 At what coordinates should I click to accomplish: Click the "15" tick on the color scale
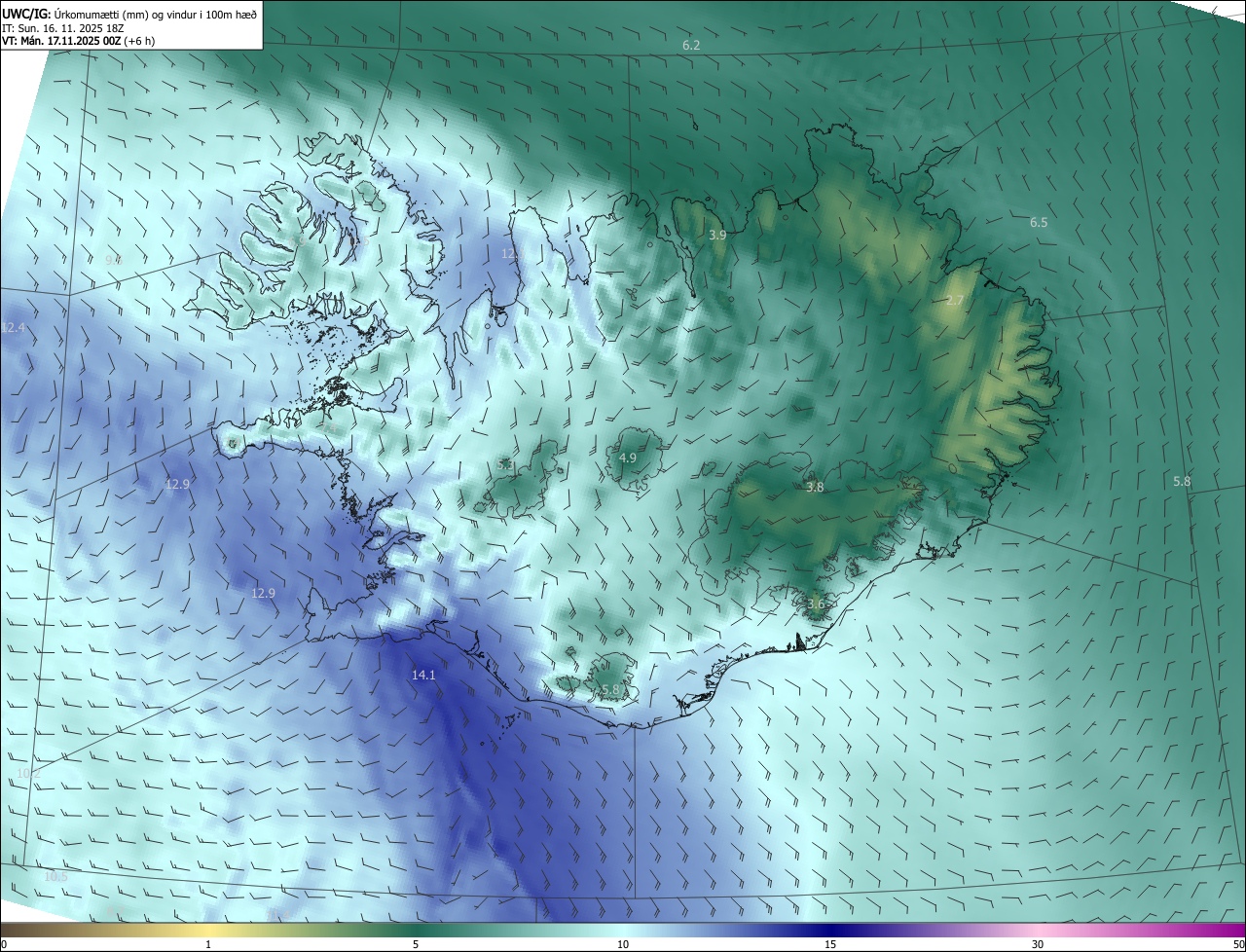click(830, 944)
